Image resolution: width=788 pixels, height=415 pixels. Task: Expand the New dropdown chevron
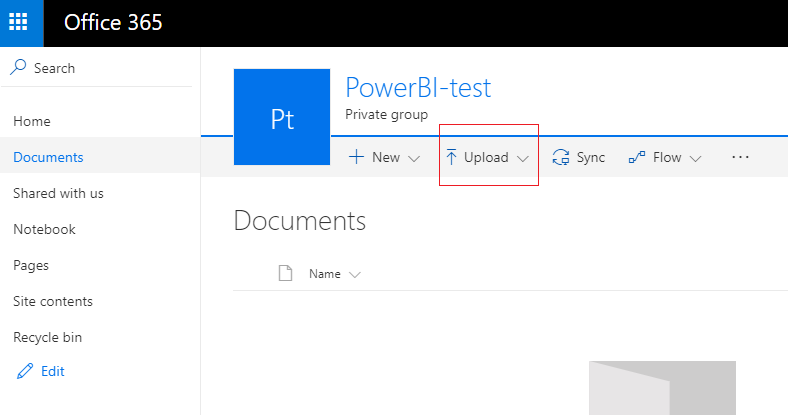click(x=414, y=159)
